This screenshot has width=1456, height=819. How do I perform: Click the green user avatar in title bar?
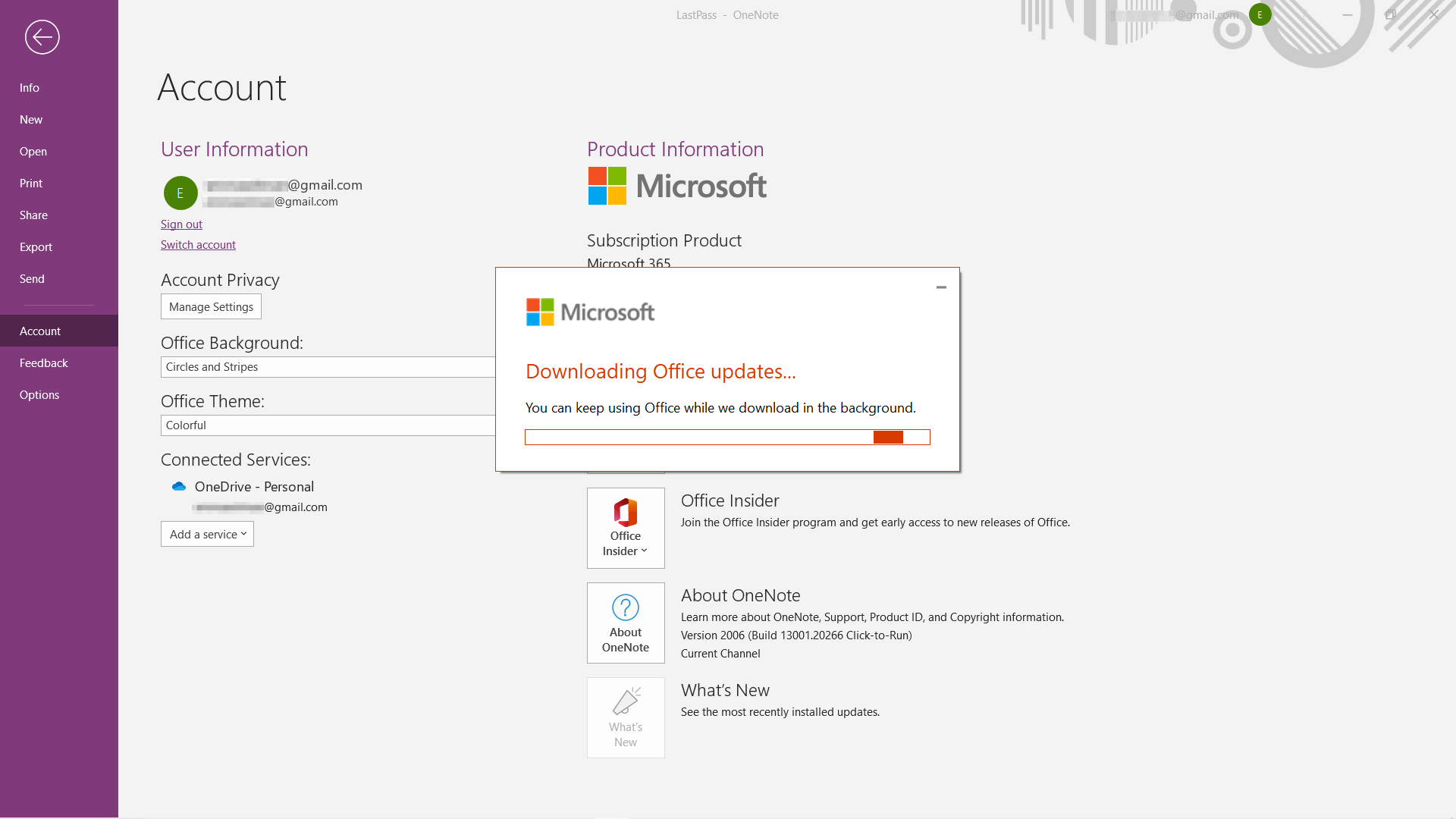1260,14
